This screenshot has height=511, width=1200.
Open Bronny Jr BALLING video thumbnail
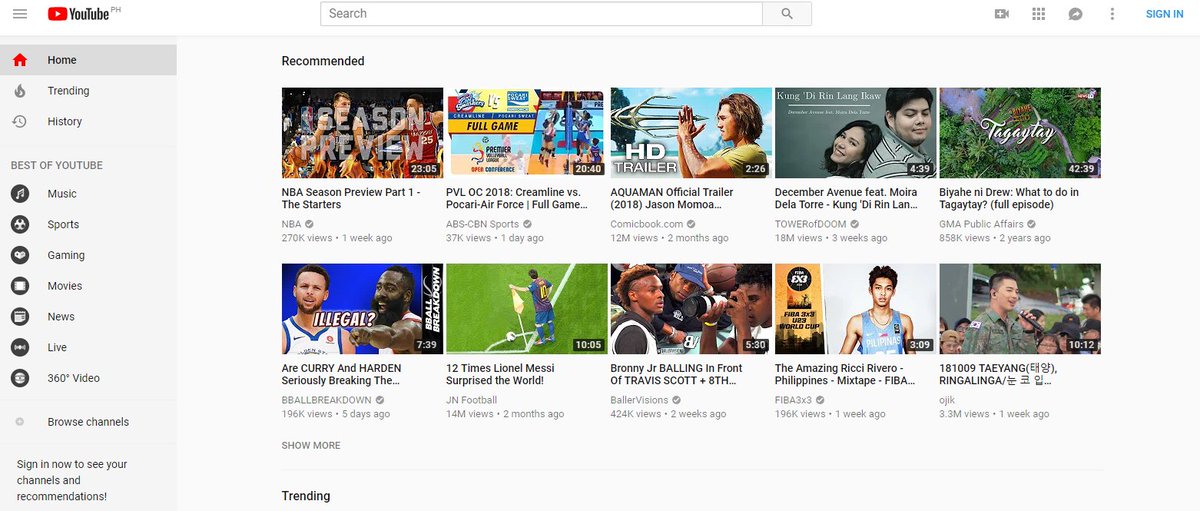click(x=691, y=309)
